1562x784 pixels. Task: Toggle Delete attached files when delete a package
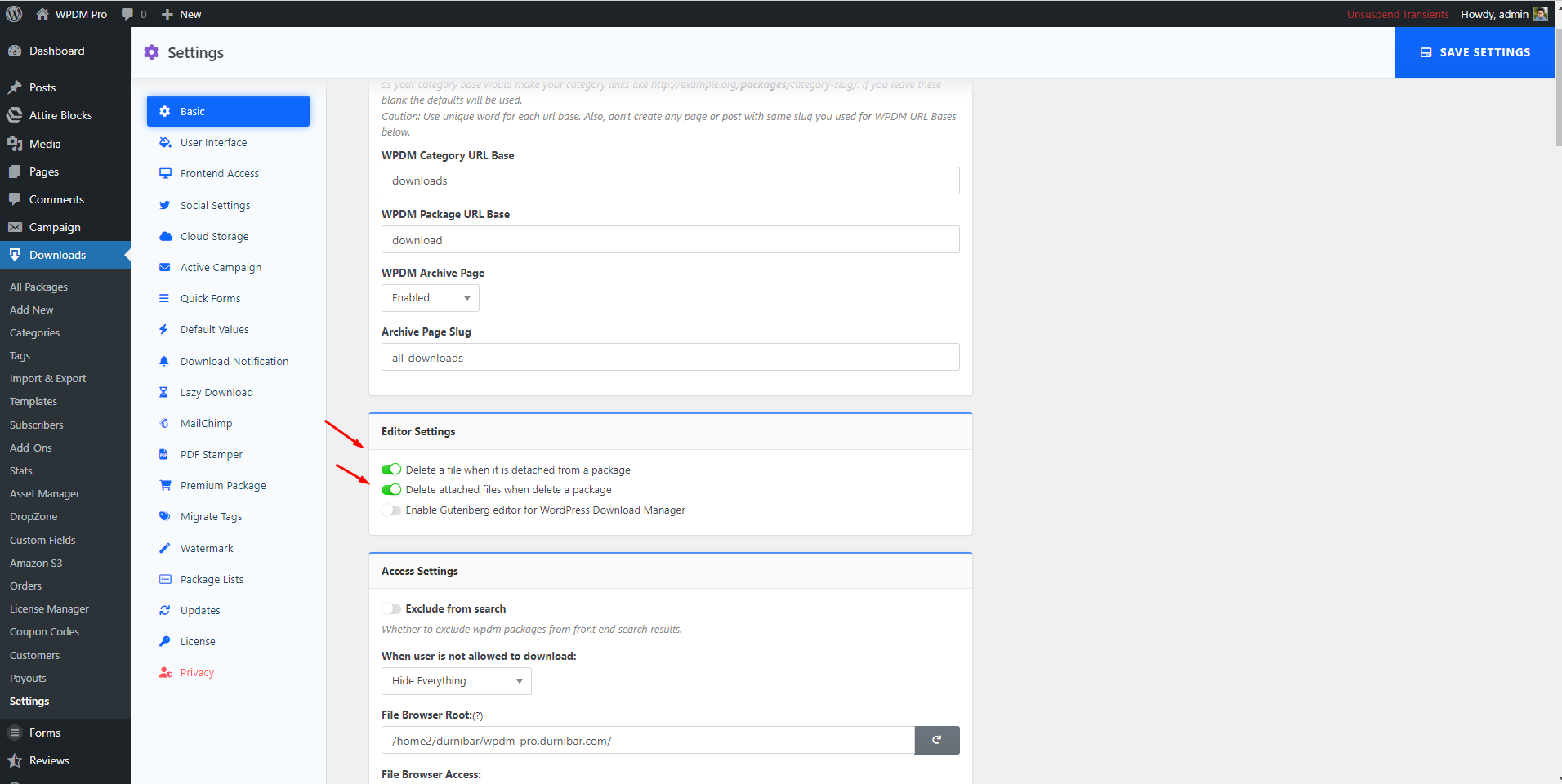[x=391, y=489]
